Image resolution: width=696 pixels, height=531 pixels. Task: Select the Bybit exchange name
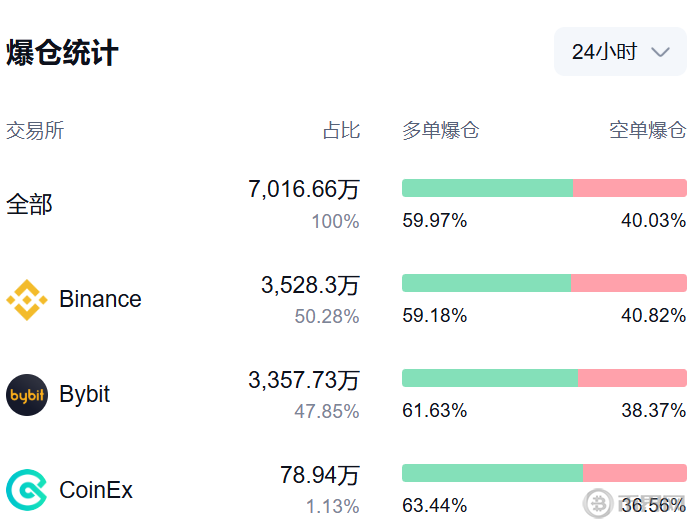point(85,394)
